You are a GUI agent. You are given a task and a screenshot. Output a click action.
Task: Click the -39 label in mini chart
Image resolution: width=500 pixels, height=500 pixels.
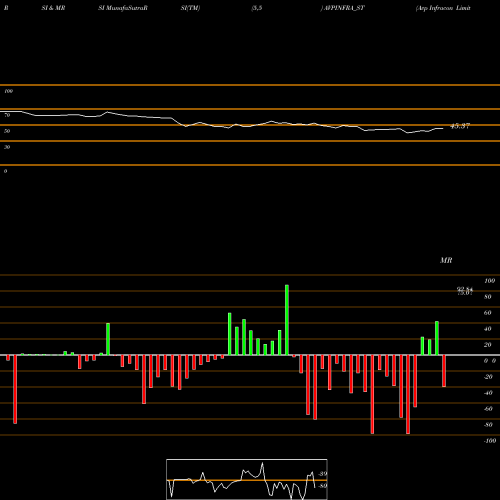pyautogui.click(x=322, y=474)
